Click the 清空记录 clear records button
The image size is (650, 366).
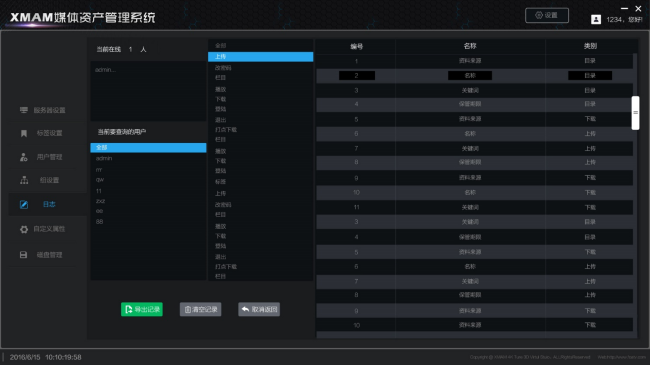[200, 309]
